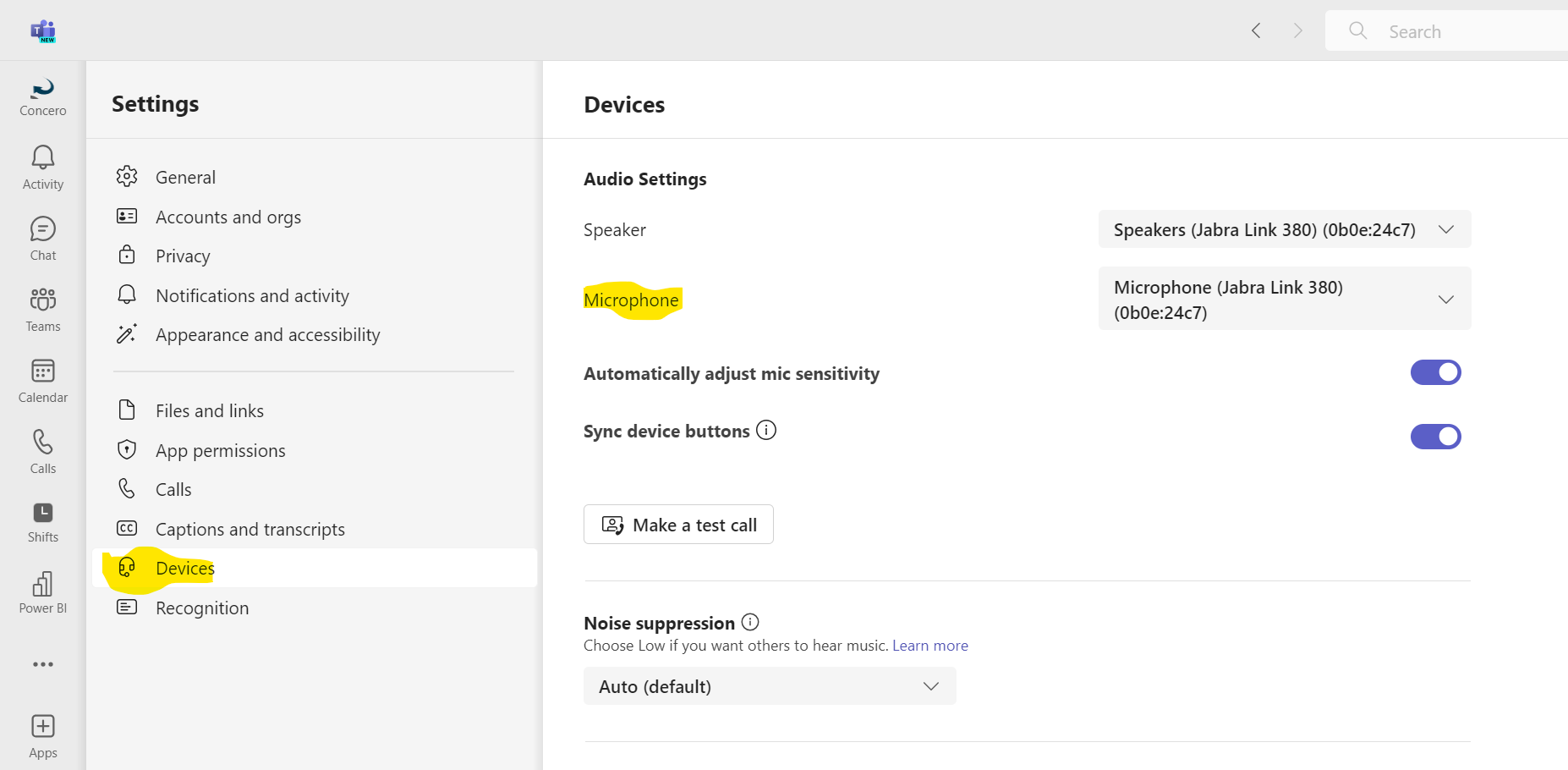
Task: Open the Shifts app icon
Action: click(43, 513)
